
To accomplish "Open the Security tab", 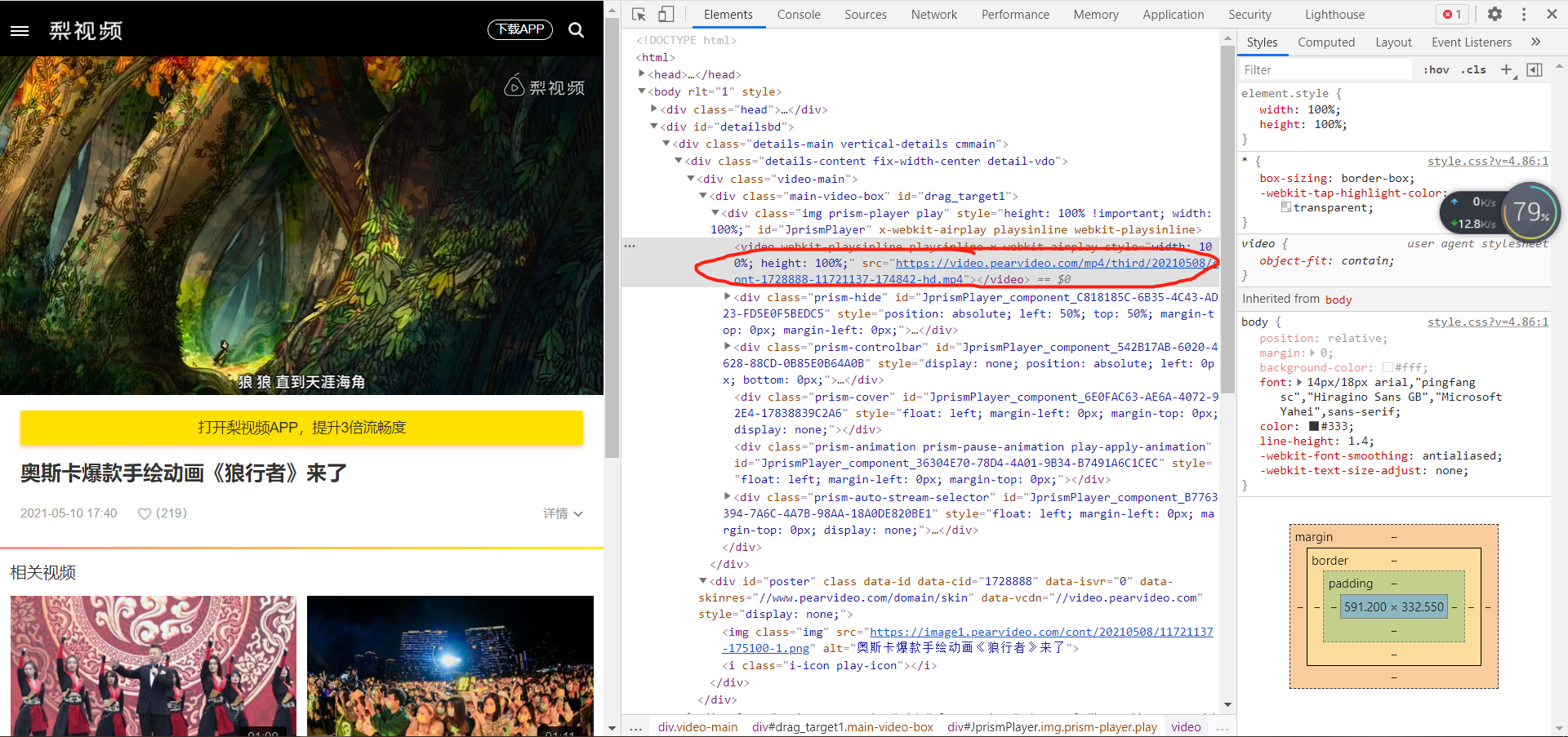I will point(1249,15).
